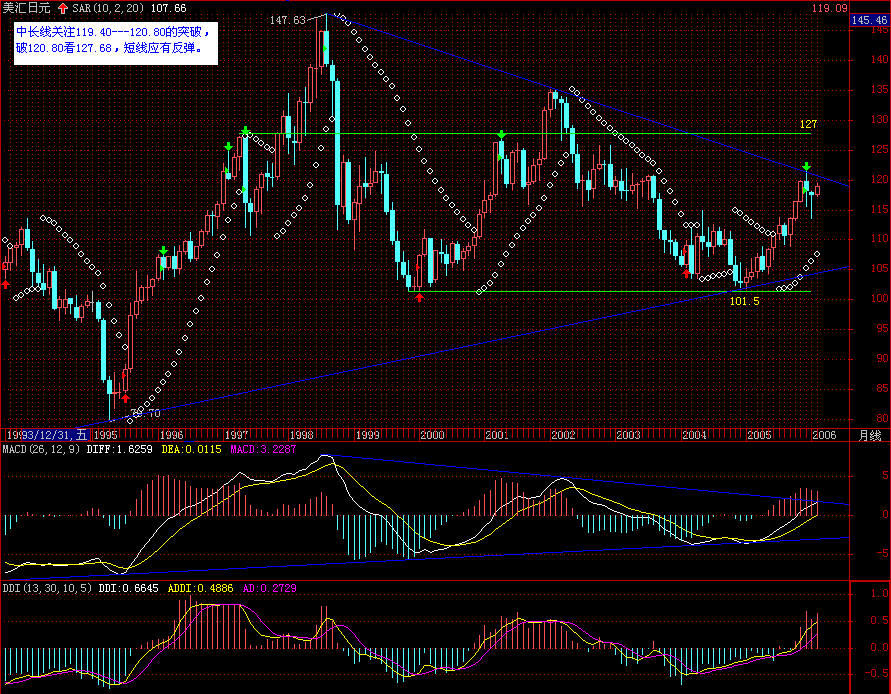891x694 pixels.
Task: Click the yellow 101.5 support label
Action: (x=744, y=301)
